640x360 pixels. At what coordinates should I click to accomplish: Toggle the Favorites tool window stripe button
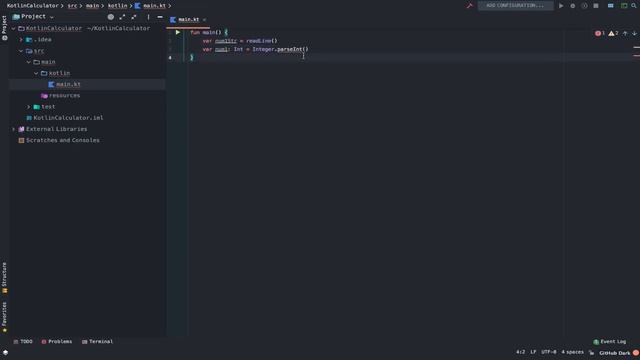4,317
